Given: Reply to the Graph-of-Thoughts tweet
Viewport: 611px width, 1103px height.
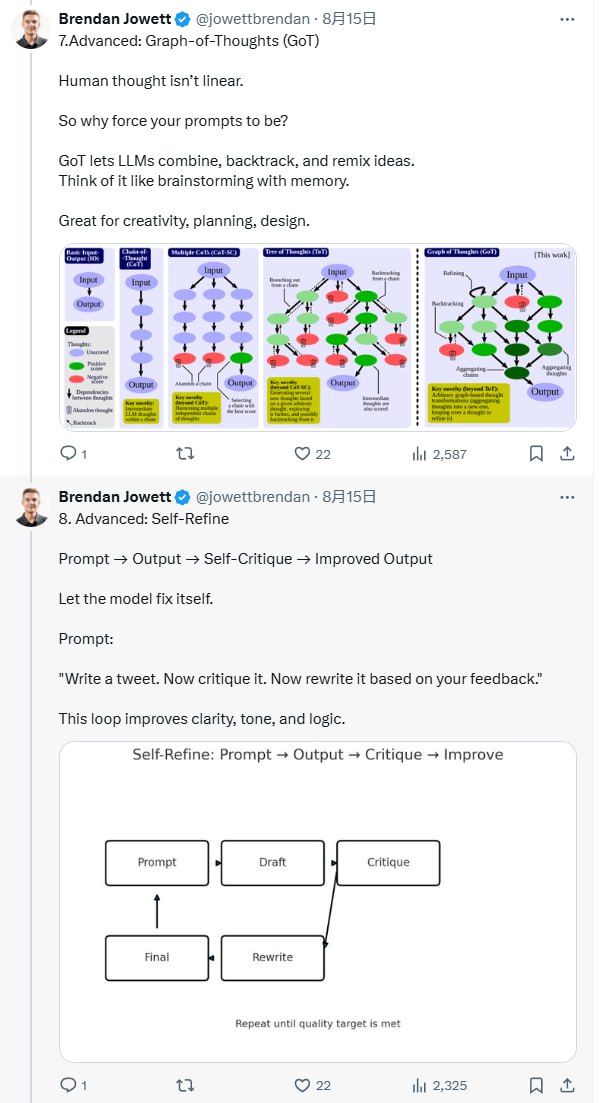Looking at the screenshot, I should (68, 454).
